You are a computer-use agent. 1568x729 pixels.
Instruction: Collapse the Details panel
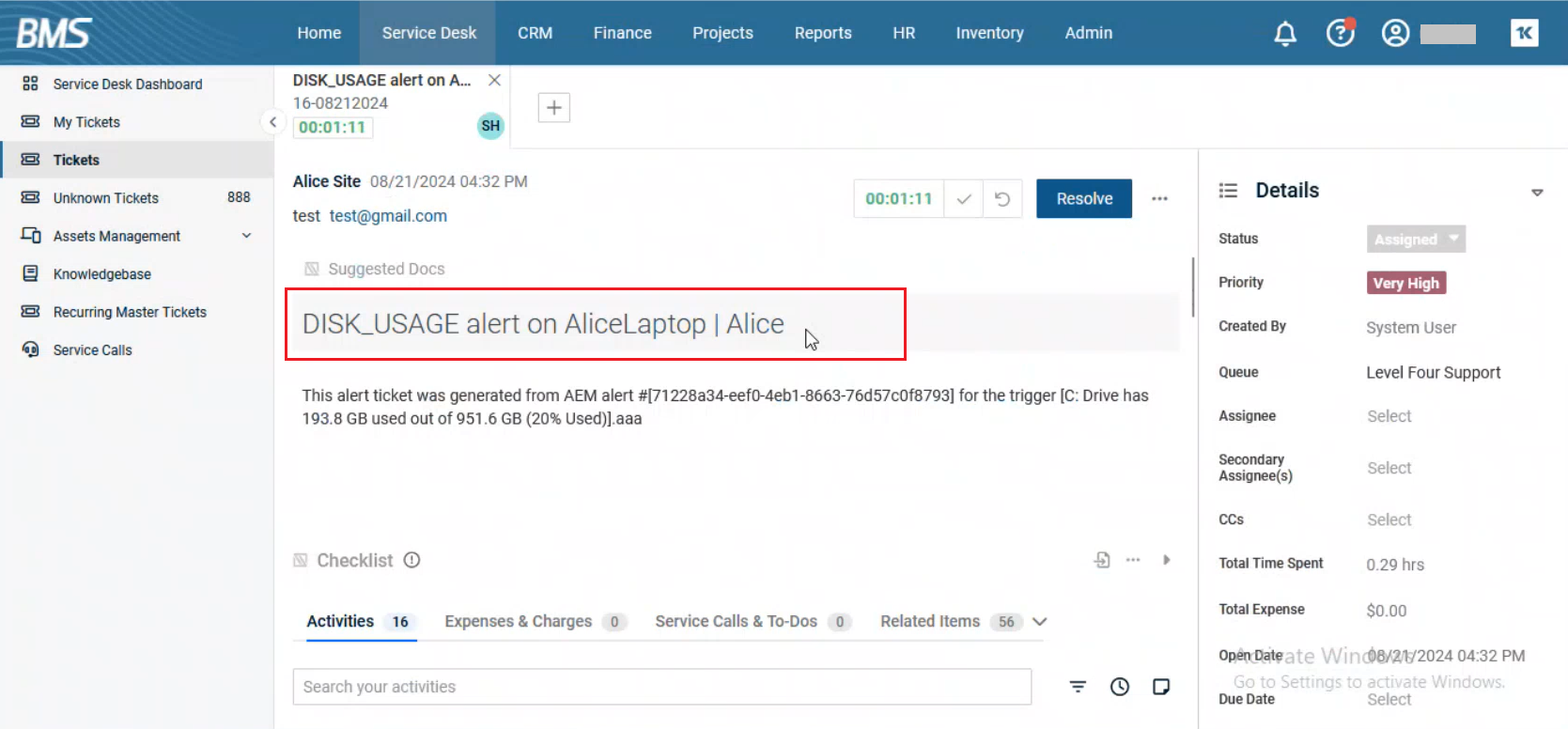click(1537, 192)
